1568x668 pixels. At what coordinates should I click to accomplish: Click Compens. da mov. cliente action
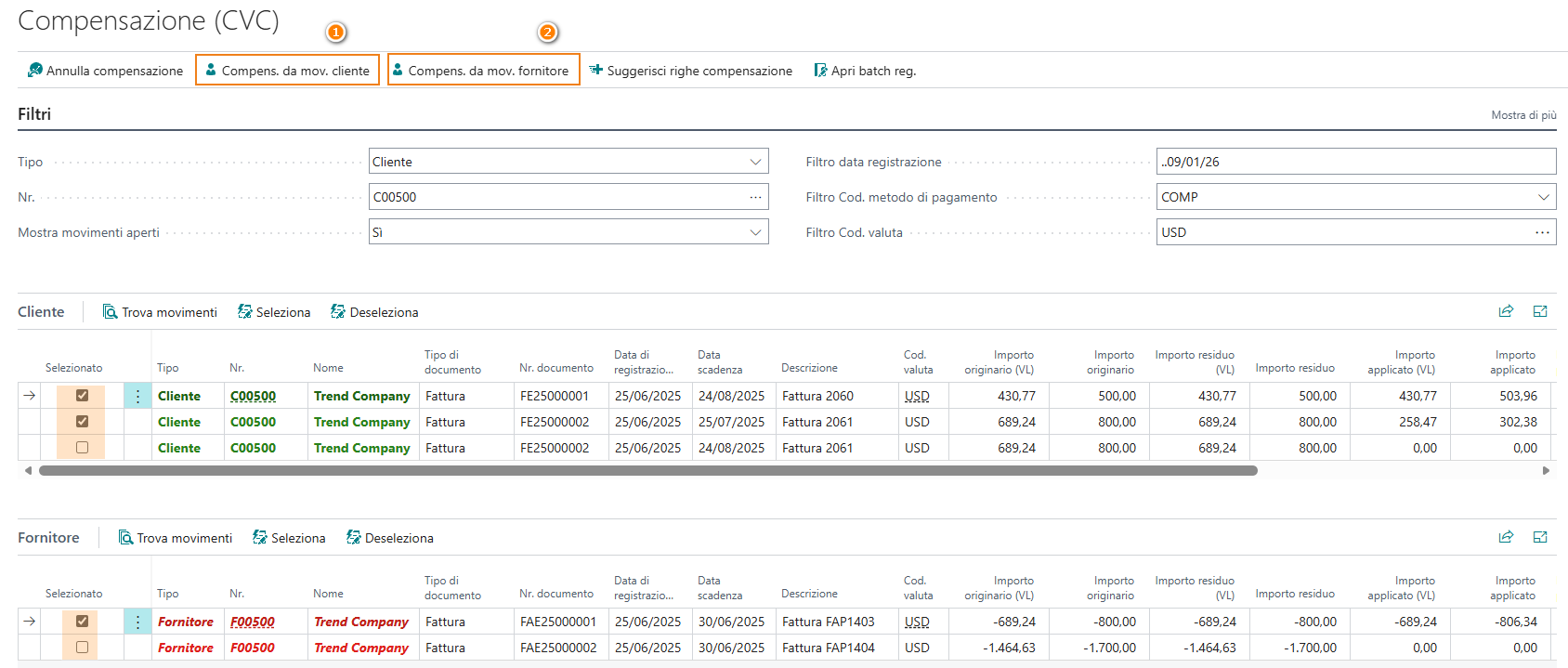point(287,71)
